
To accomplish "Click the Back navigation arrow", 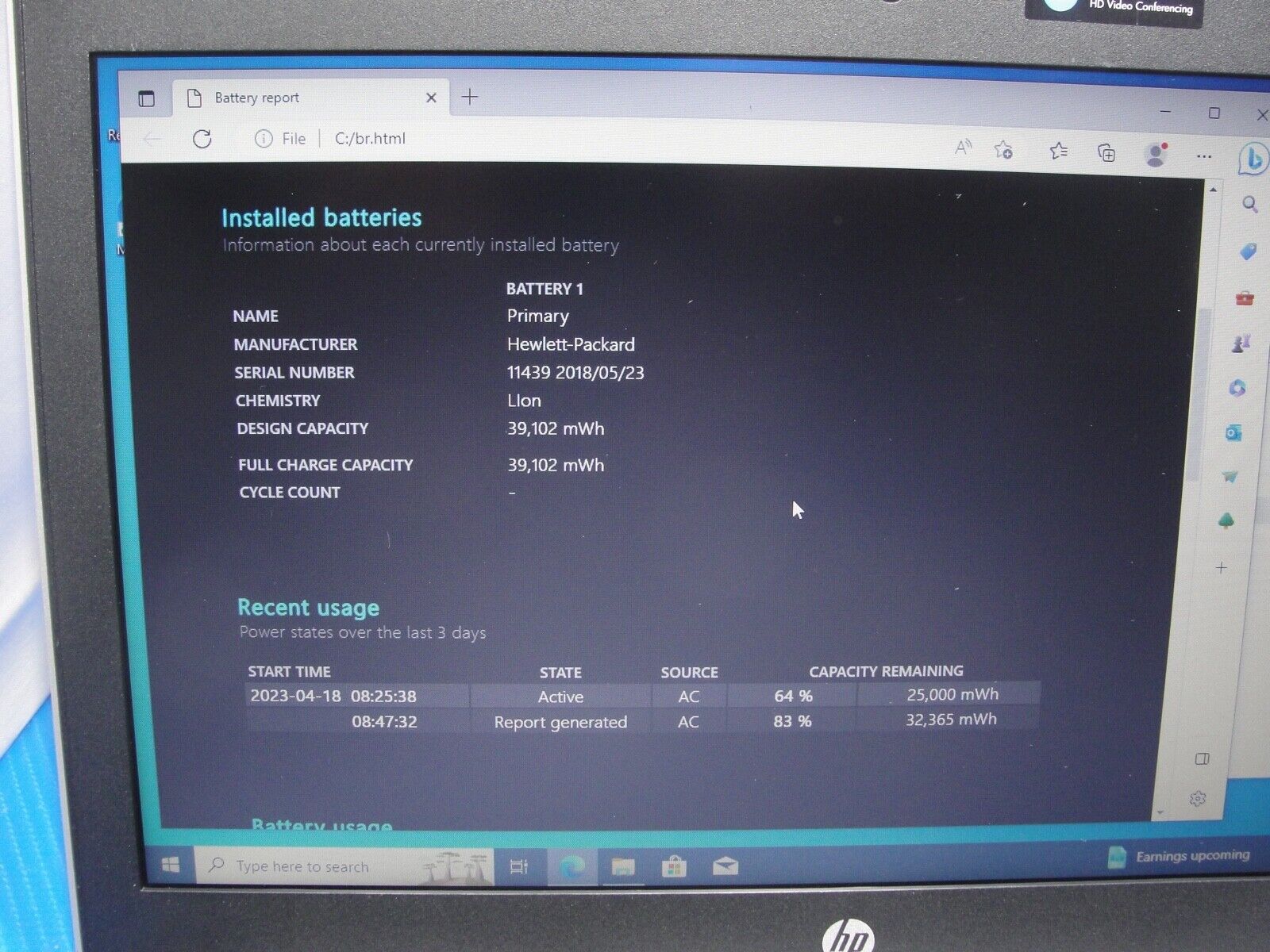I will [x=152, y=139].
